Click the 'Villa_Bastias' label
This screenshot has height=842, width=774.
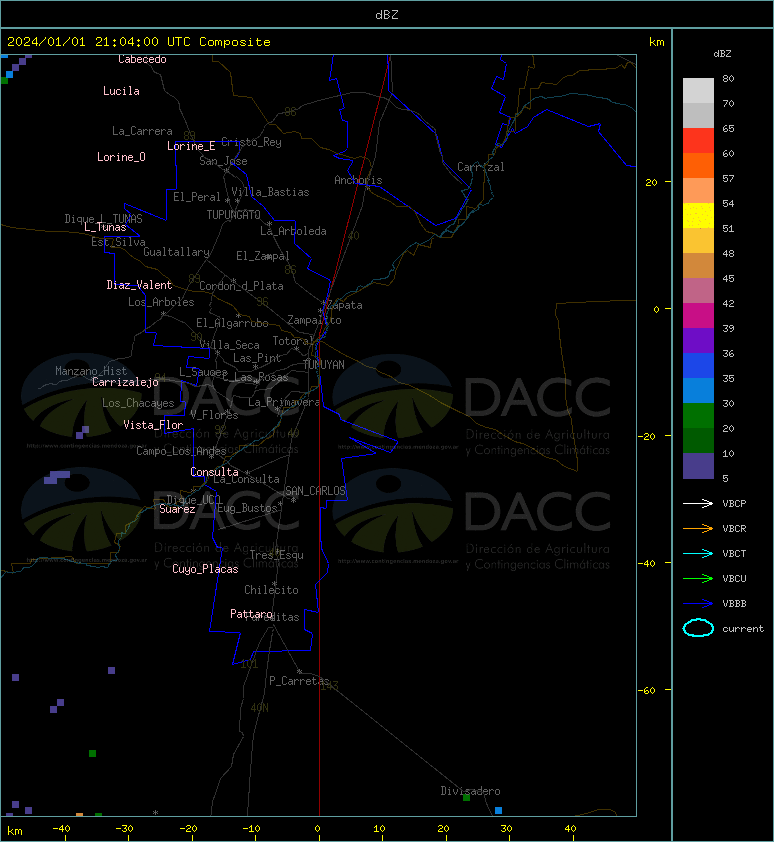(270, 192)
